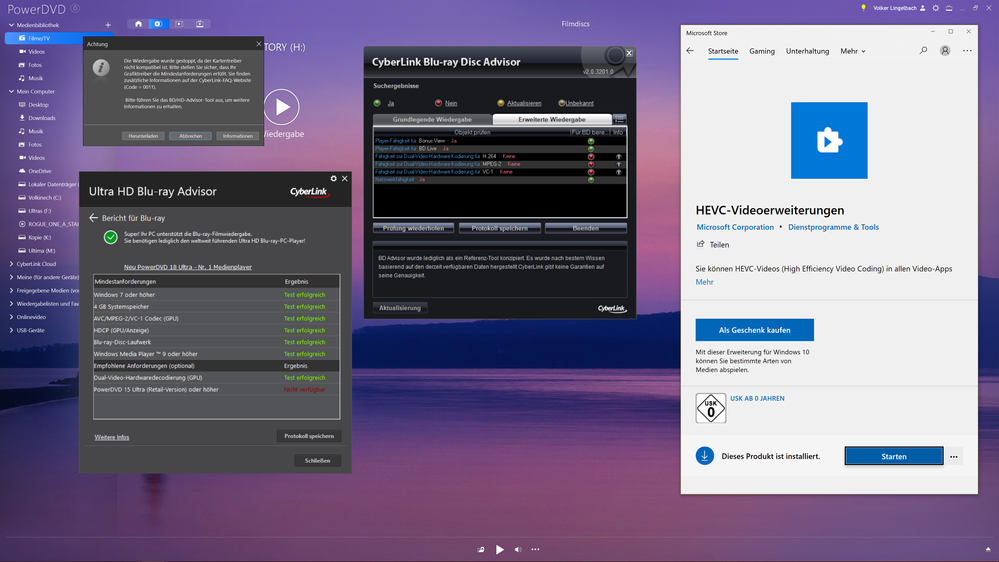Click the user icon next to Volker Lingelbach
Image resolution: width=999 pixels, height=562 pixels.
point(923,8)
